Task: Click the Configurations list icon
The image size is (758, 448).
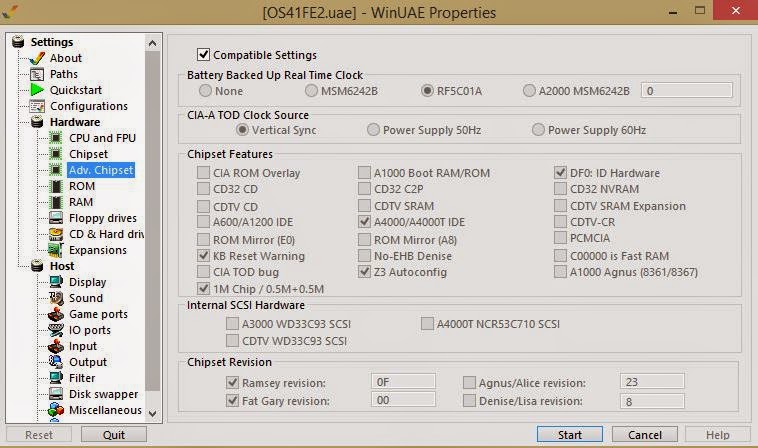Action: tap(37, 106)
